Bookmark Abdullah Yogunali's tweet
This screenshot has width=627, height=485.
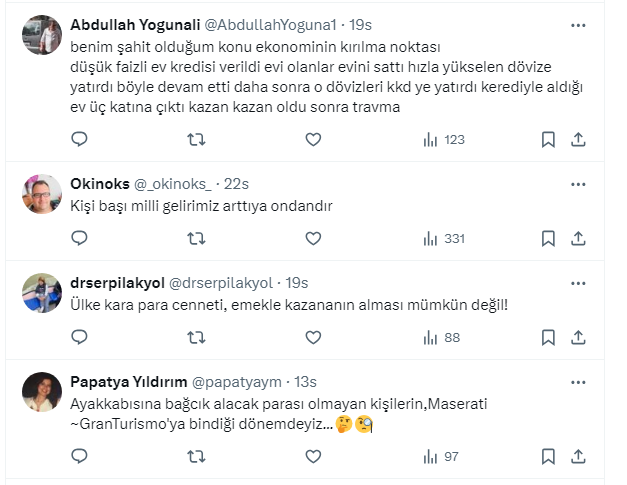coord(548,140)
